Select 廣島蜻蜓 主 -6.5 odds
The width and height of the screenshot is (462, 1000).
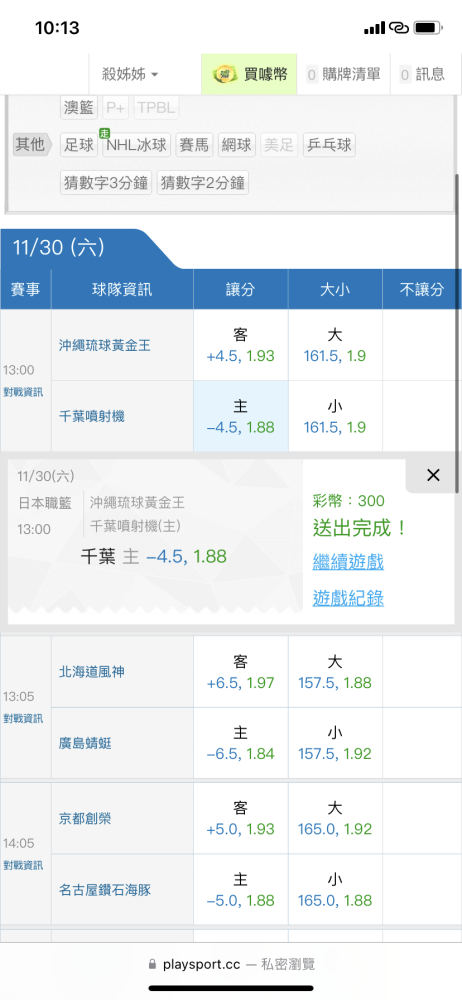click(x=241, y=743)
